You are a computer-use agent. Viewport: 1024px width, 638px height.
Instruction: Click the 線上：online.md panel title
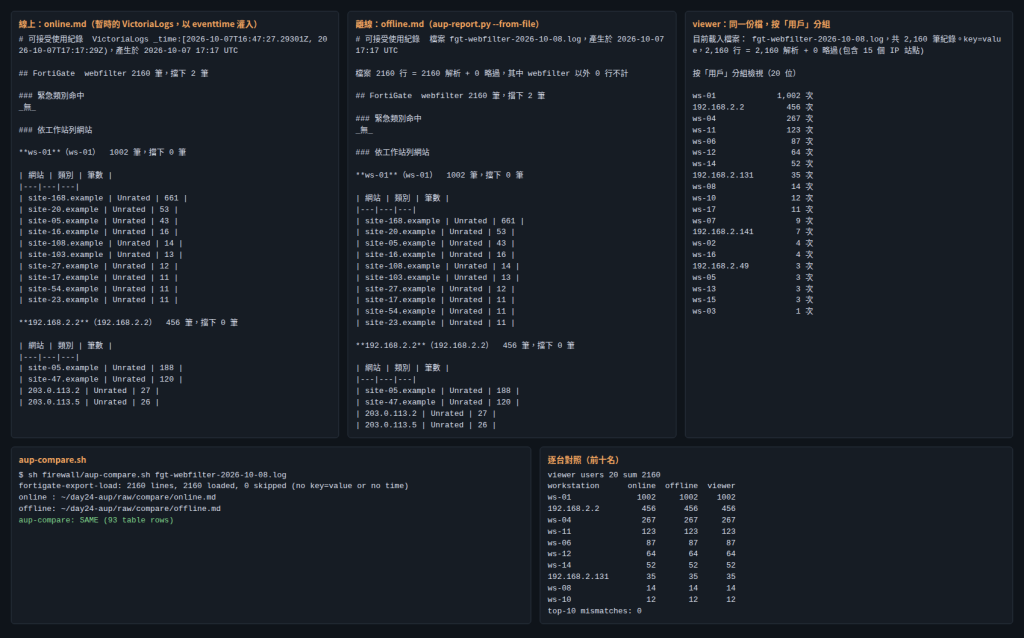point(138,24)
